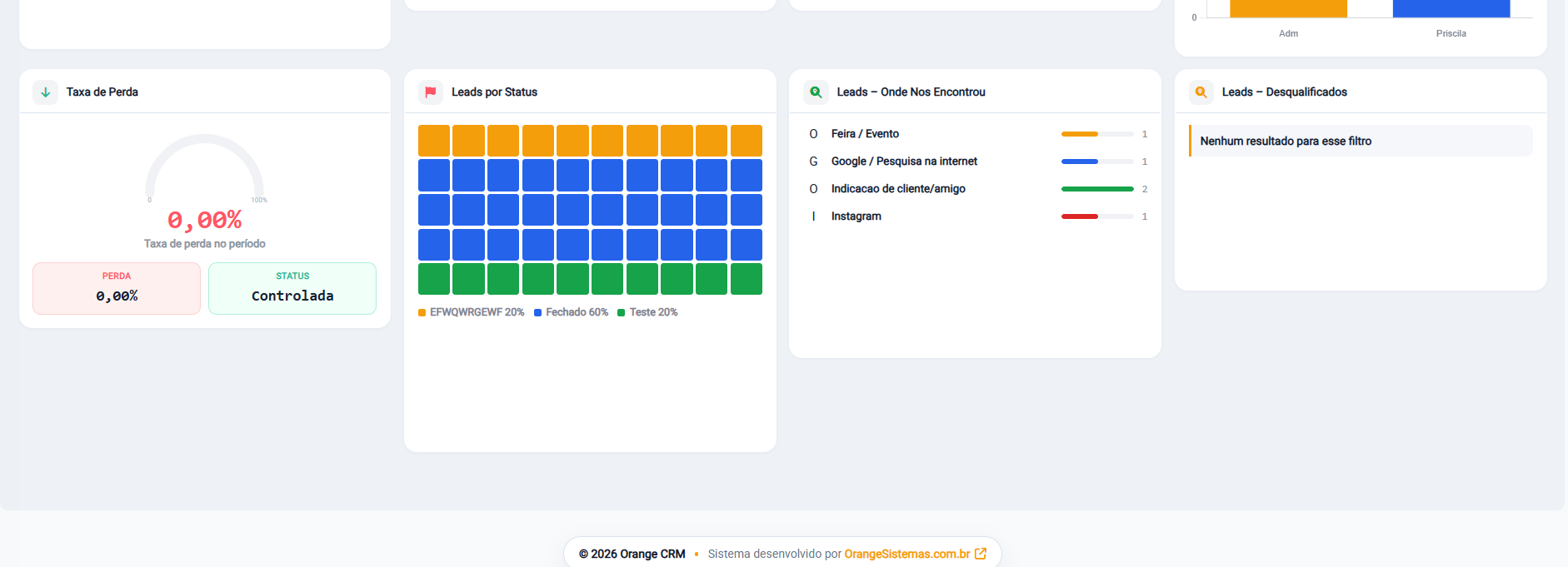Image resolution: width=1568 pixels, height=567 pixels.
Task: Click the PERDA 0,00% card
Action: pos(117,288)
